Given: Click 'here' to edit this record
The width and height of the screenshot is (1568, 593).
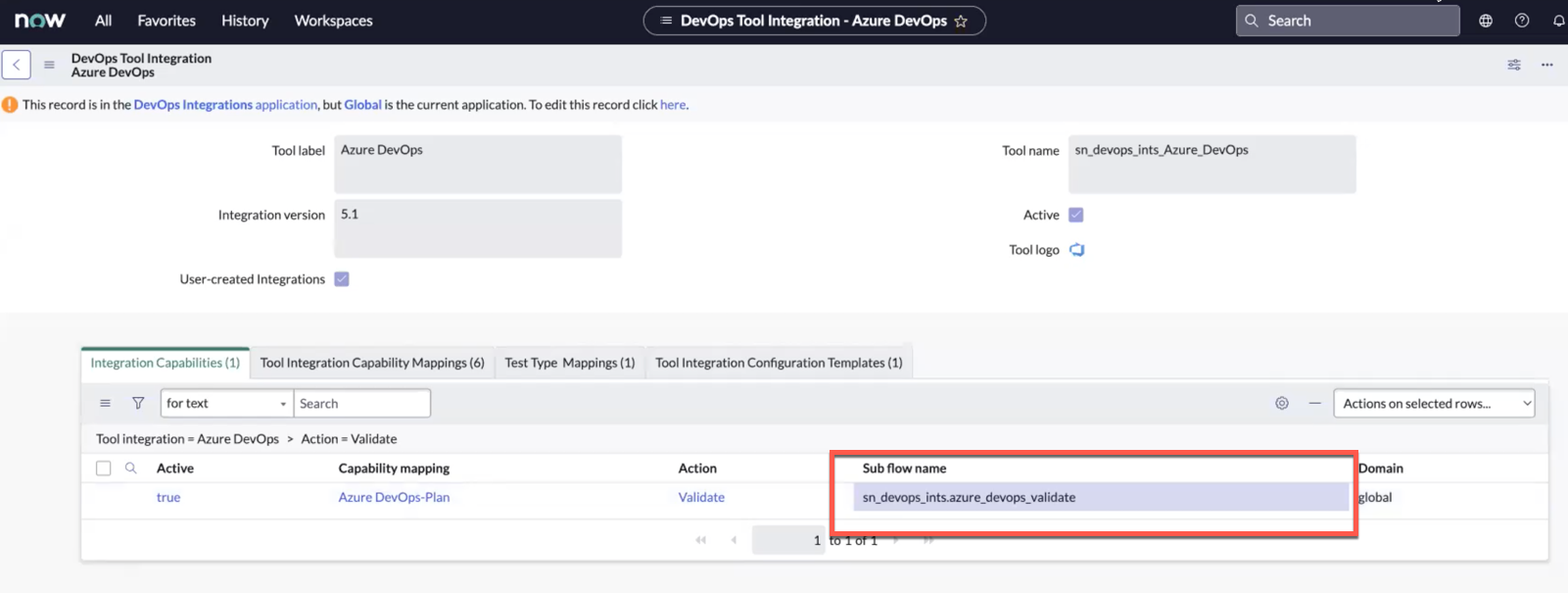Looking at the screenshot, I should pos(673,105).
